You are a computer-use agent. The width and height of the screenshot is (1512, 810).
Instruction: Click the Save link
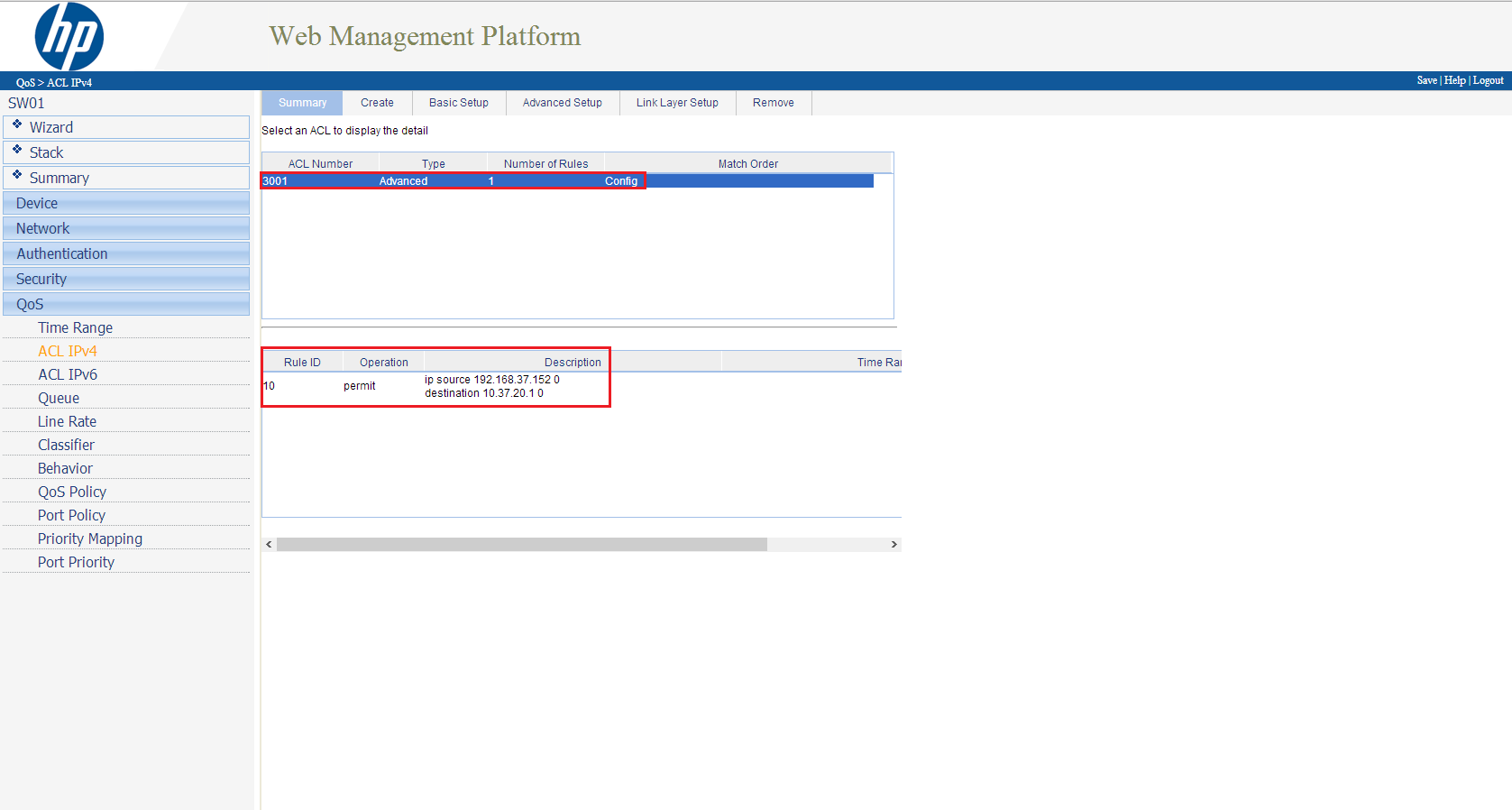tap(1426, 80)
